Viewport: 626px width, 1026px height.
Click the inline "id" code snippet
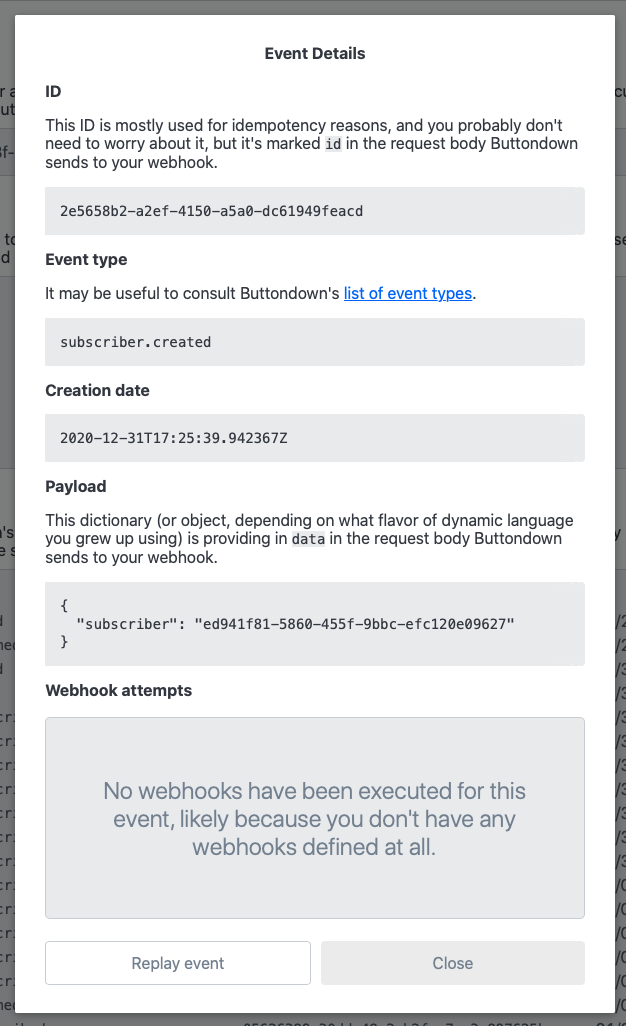pos(335,144)
